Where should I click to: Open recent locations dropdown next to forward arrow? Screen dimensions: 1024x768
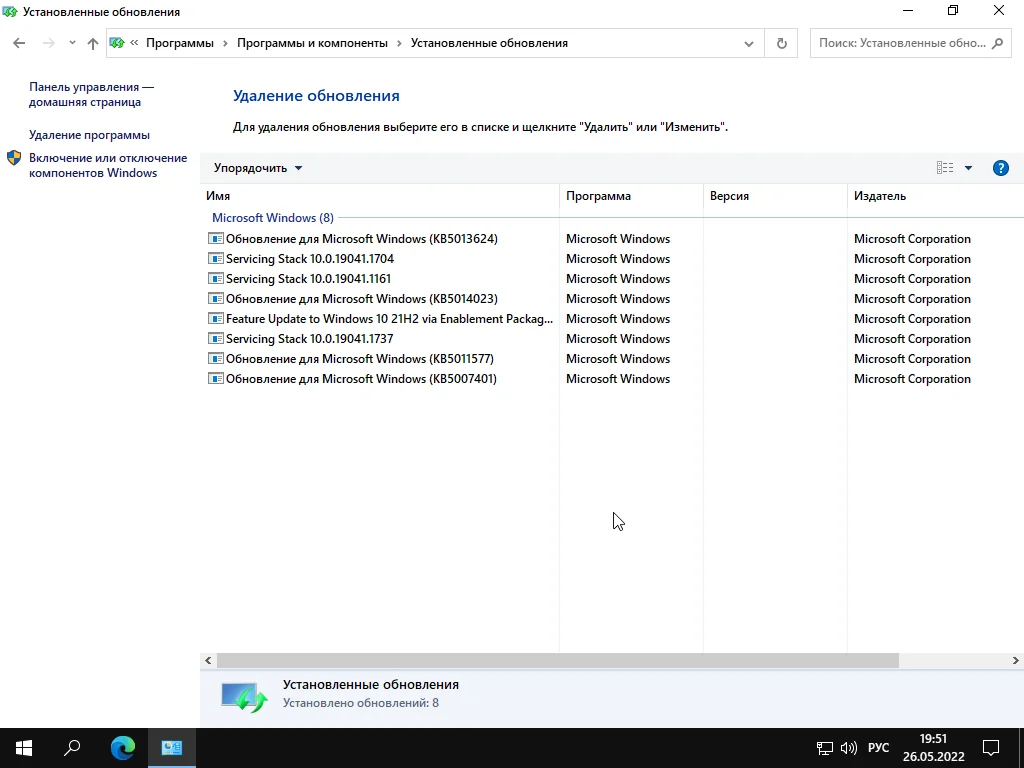pyautogui.click(x=72, y=43)
